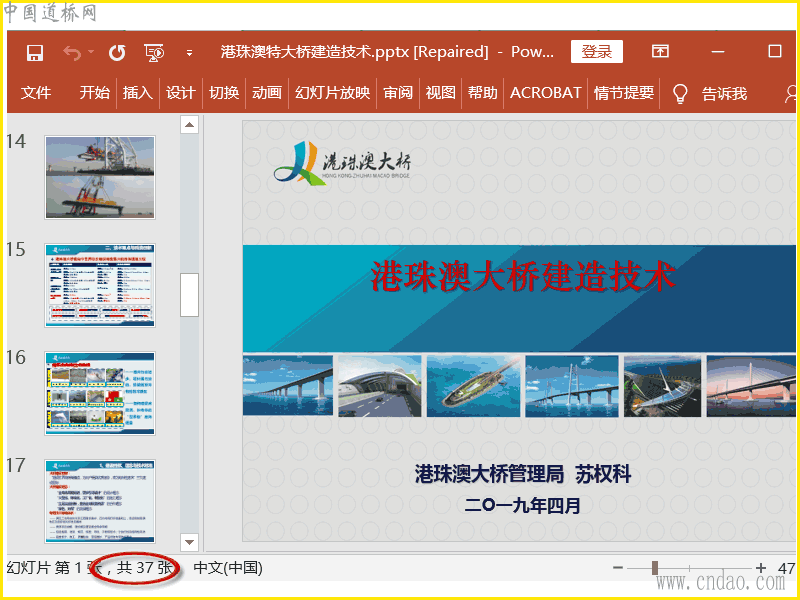Start slideshow from beginning icon
Screen dimensions: 800x600
(154, 53)
